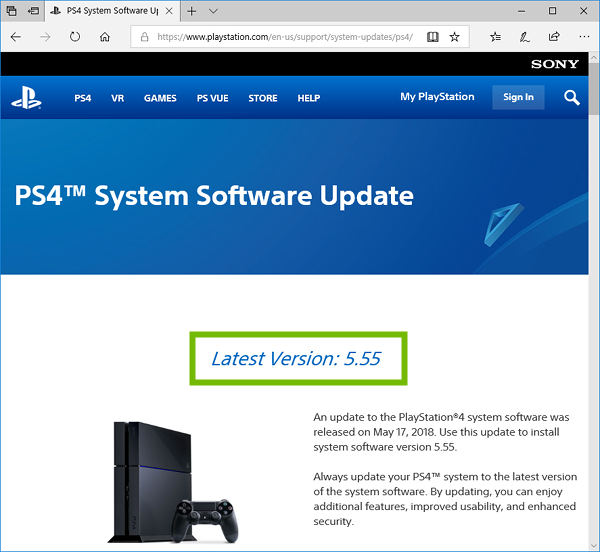Click the PlayStation logo

click(x=26, y=98)
